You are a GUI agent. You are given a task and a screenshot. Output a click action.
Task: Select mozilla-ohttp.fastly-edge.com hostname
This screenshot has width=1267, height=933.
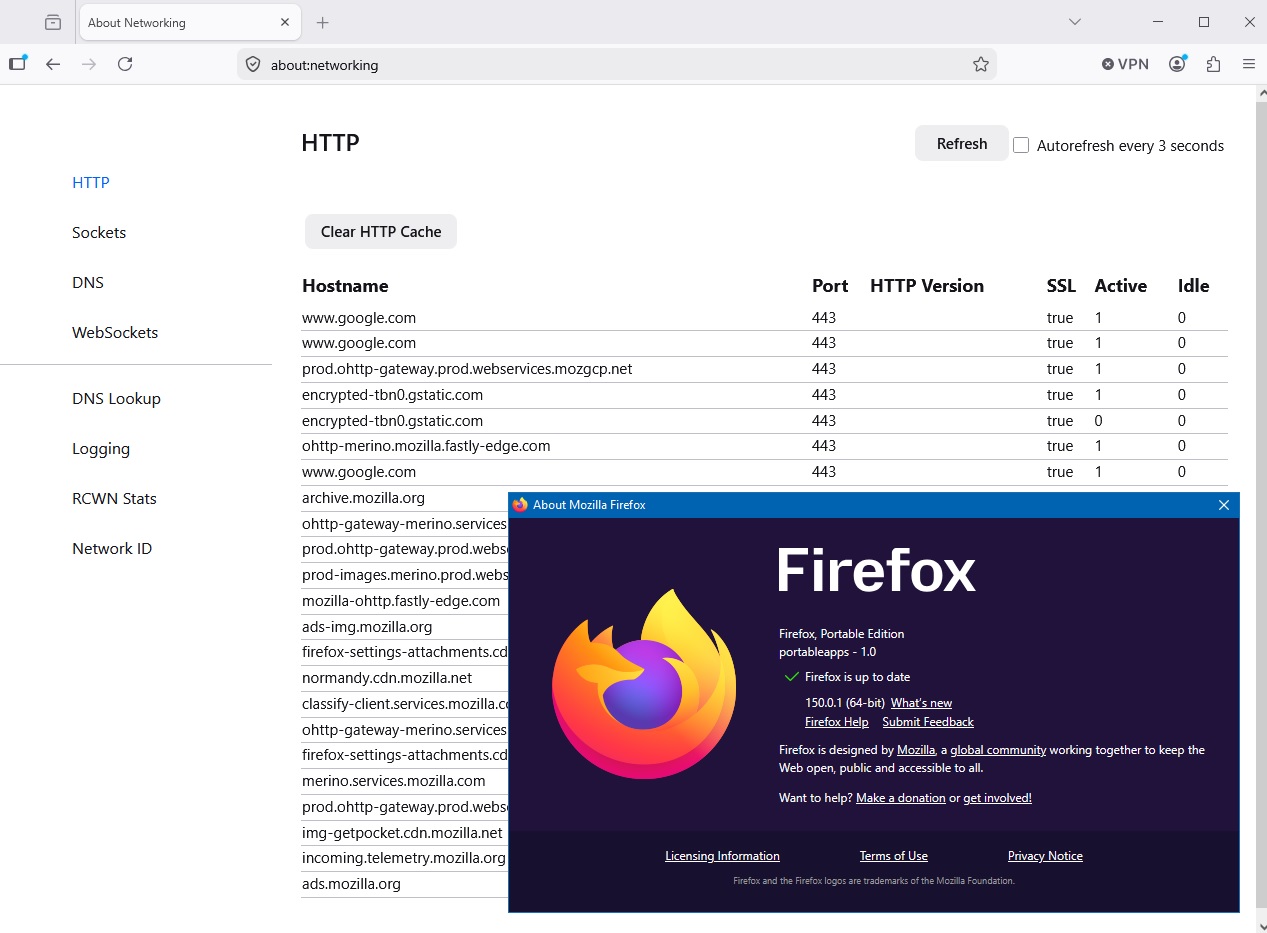[401, 601]
